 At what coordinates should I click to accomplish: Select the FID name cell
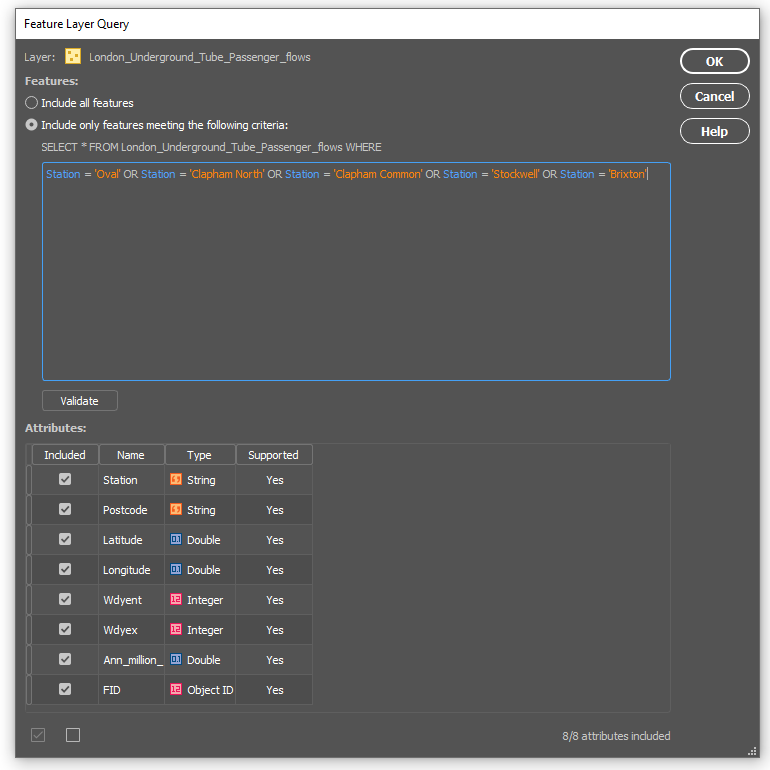point(131,689)
